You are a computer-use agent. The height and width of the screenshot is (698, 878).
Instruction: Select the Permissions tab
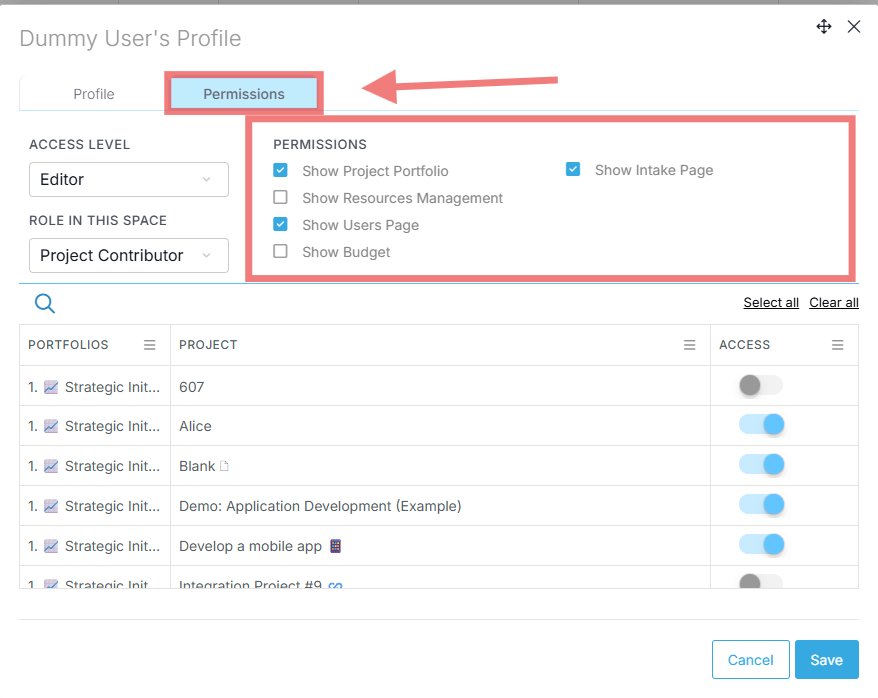pyautogui.click(x=244, y=94)
